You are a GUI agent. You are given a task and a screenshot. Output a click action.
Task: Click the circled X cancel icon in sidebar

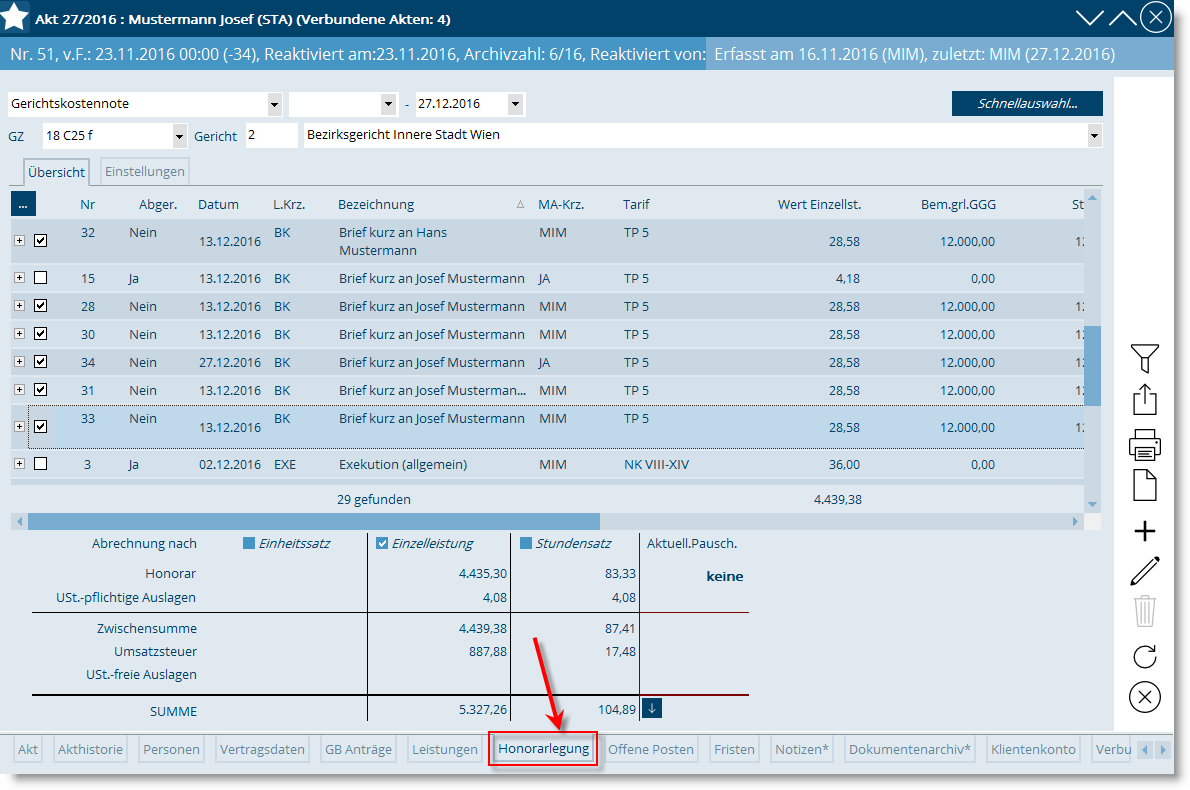[x=1144, y=697]
